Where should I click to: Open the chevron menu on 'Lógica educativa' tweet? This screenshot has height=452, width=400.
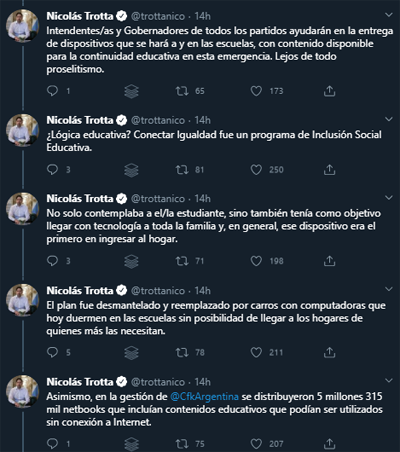pos(389,119)
